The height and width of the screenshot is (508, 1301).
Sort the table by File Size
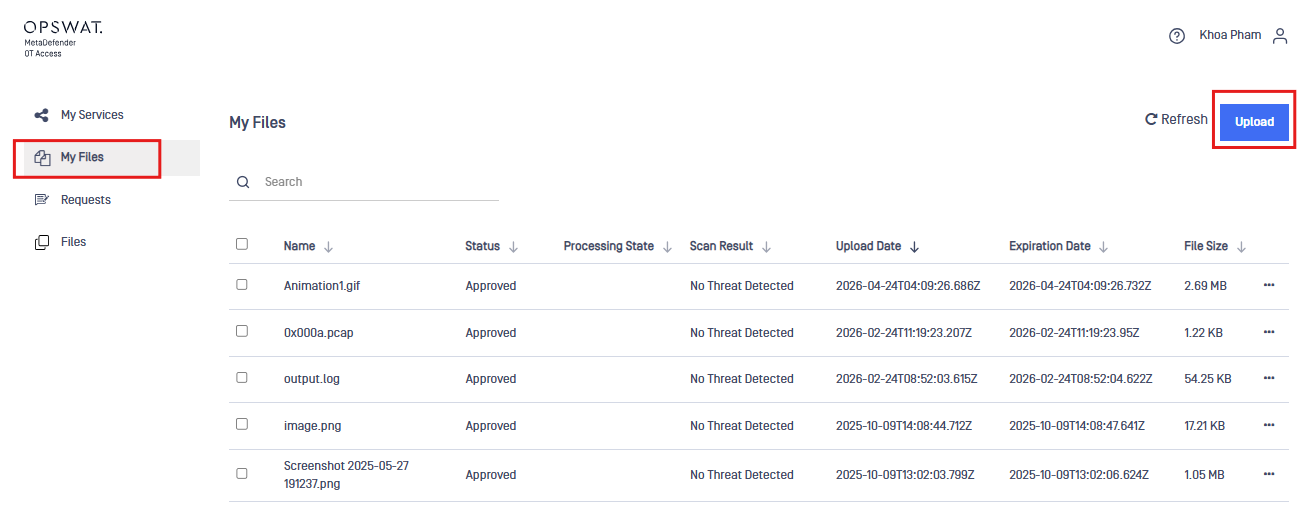[x=1241, y=246]
